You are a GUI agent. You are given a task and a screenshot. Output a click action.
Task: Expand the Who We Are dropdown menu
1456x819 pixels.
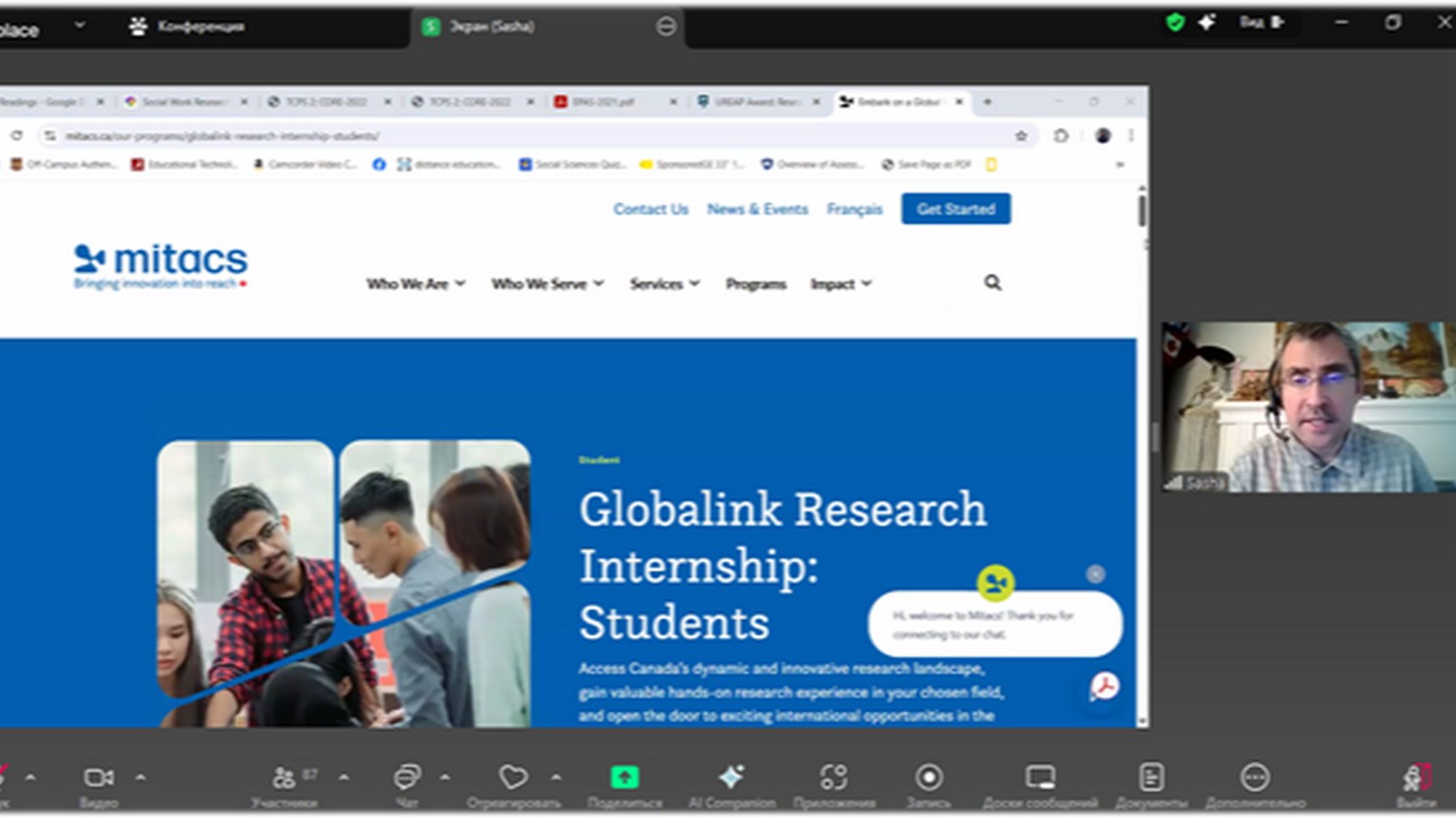[415, 283]
